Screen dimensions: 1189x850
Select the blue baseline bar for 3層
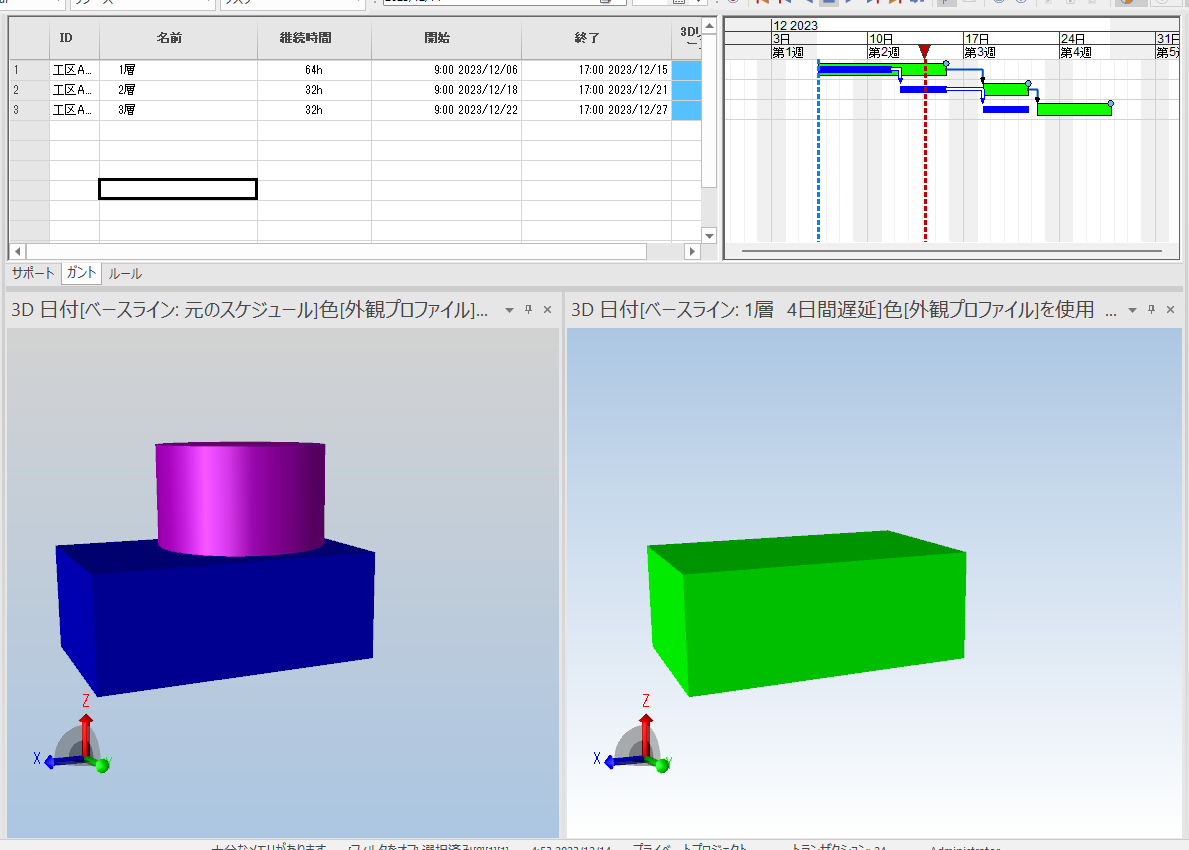pyautogui.click(x=1005, y=110)
